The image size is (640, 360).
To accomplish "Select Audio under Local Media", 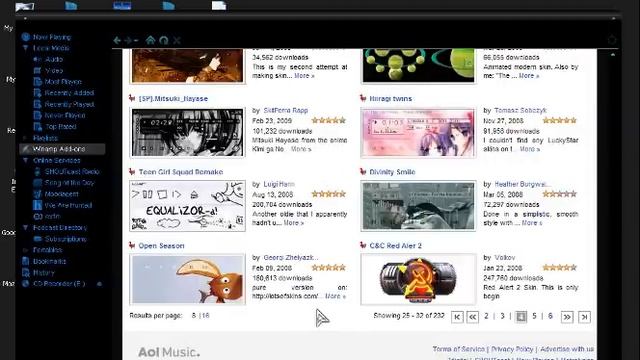I will pyautogui.click(x=53, y=59).
